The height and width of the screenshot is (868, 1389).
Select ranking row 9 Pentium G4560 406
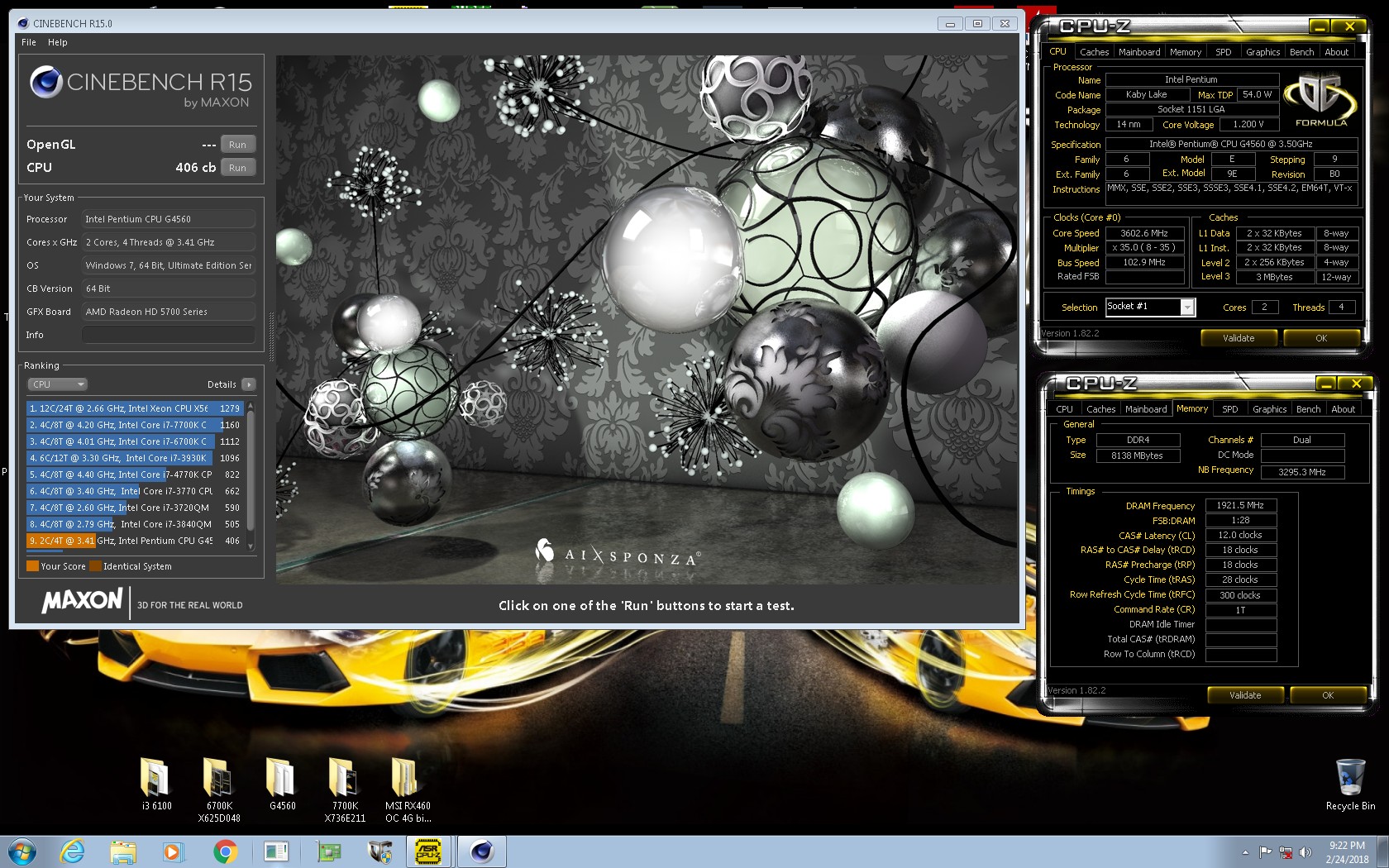pos(135,541)
